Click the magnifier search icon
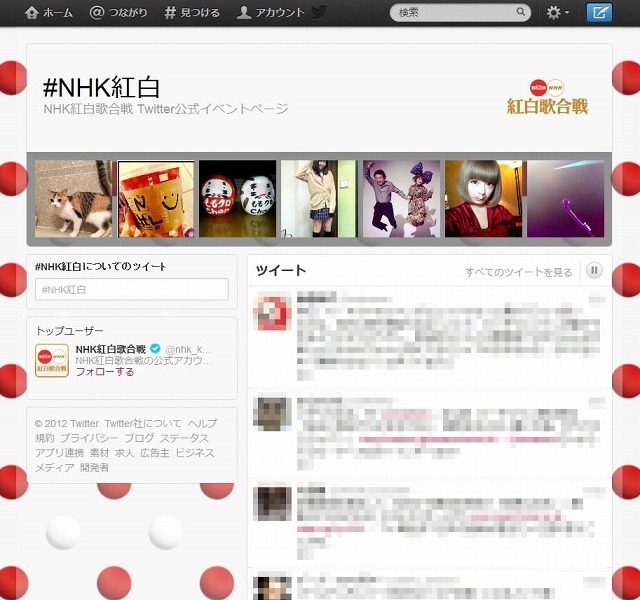This screenshot has height=600, width=640. click(520, 12)
